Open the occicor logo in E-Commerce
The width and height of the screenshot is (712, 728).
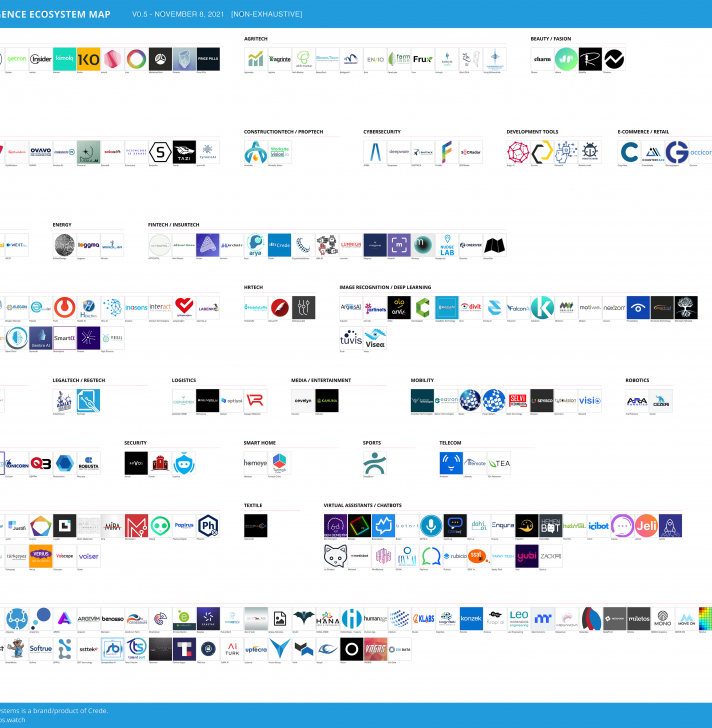[700, 152]
